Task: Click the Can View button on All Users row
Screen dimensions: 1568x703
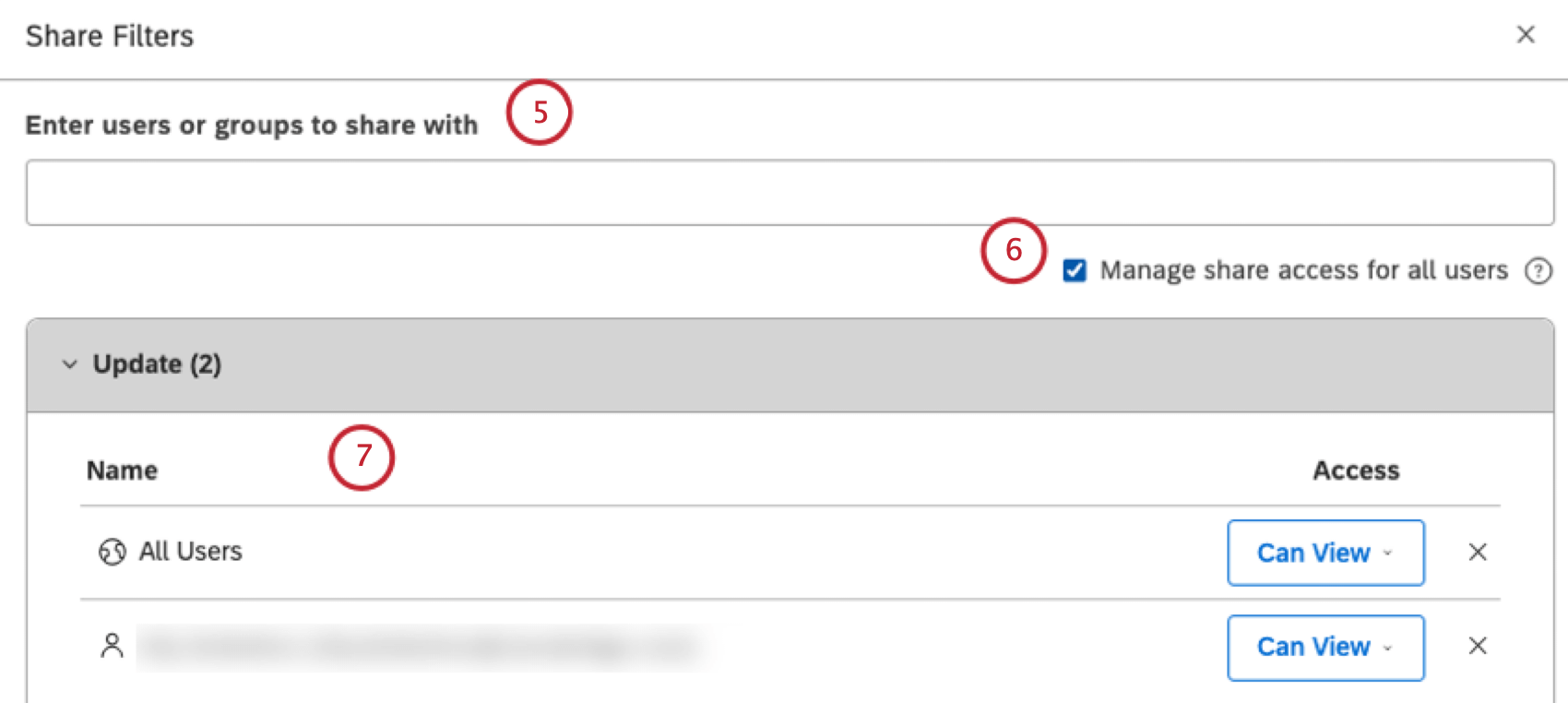Action: click(x=1325, y=553)
